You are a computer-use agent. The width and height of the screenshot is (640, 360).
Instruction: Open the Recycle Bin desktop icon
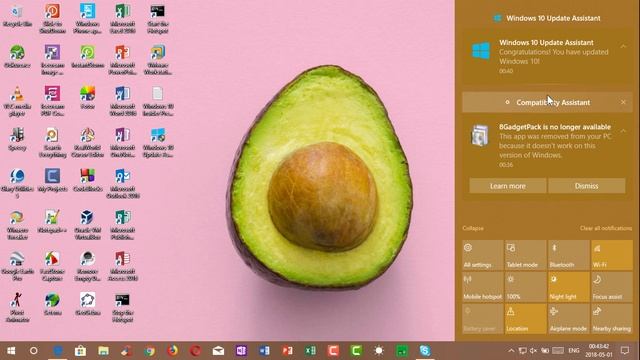17,16
